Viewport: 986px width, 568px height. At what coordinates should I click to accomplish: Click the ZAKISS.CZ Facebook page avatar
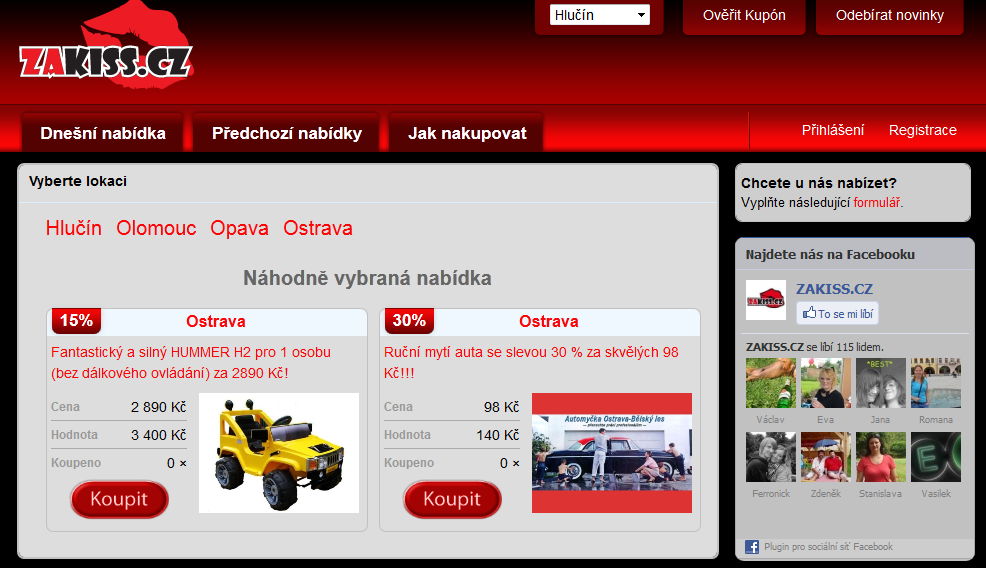point(766,300)
